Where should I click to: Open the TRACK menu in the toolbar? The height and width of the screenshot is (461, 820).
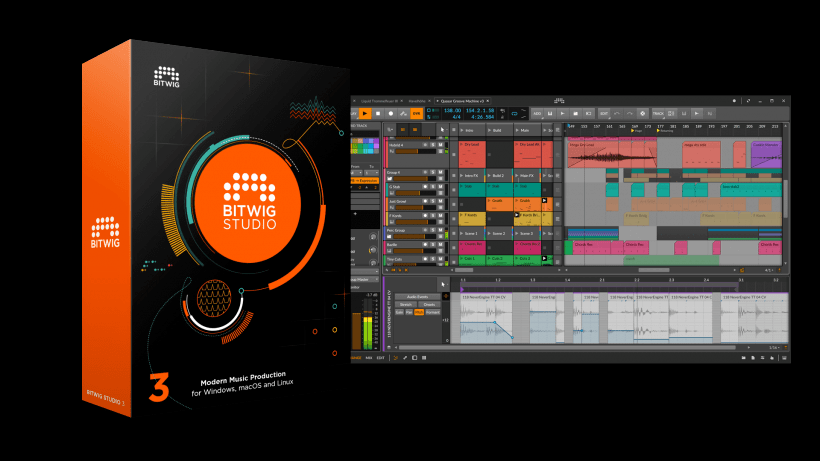[x=658, y=113]
